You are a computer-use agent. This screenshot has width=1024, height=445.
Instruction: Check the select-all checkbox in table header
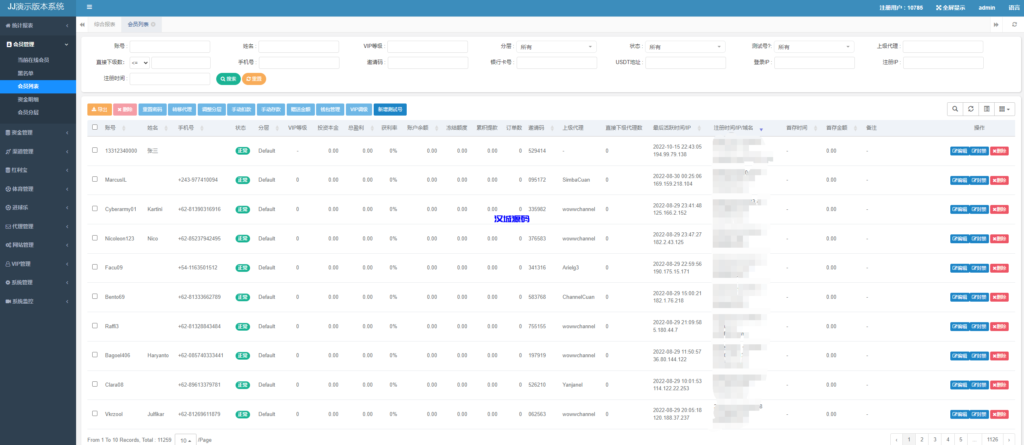[95, 128]
